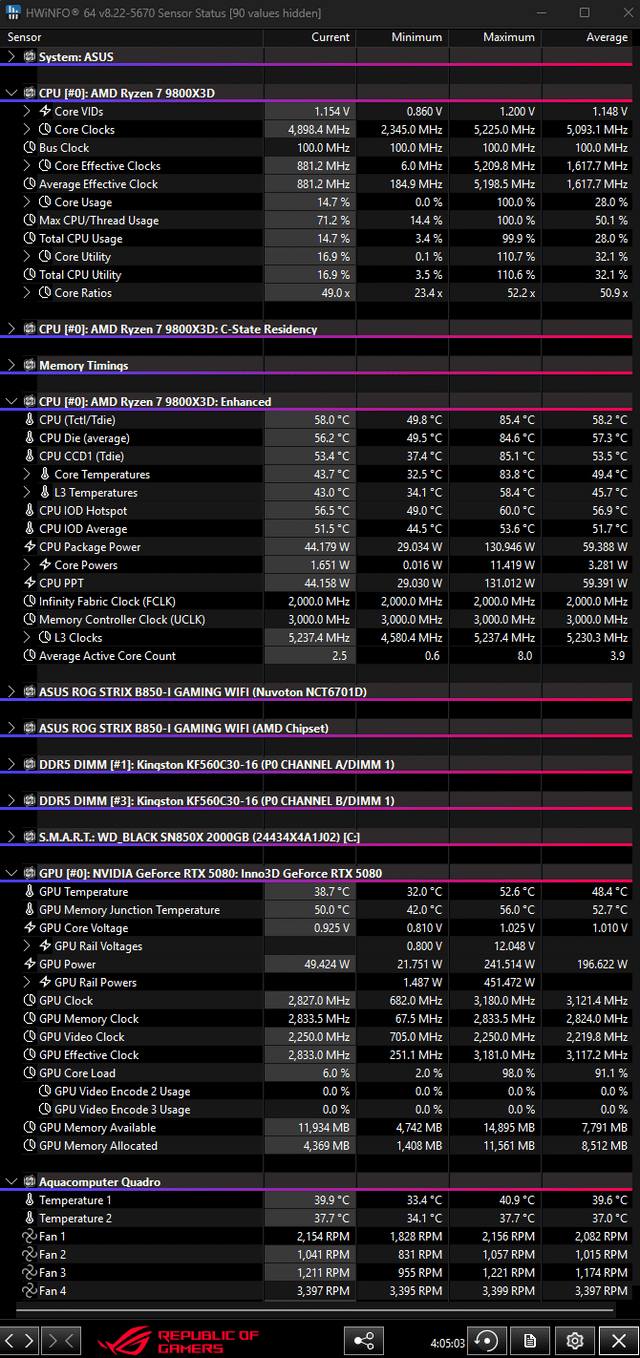Open sensor settings via the gear icon
640x1358 pixels.
point(575,1340)
